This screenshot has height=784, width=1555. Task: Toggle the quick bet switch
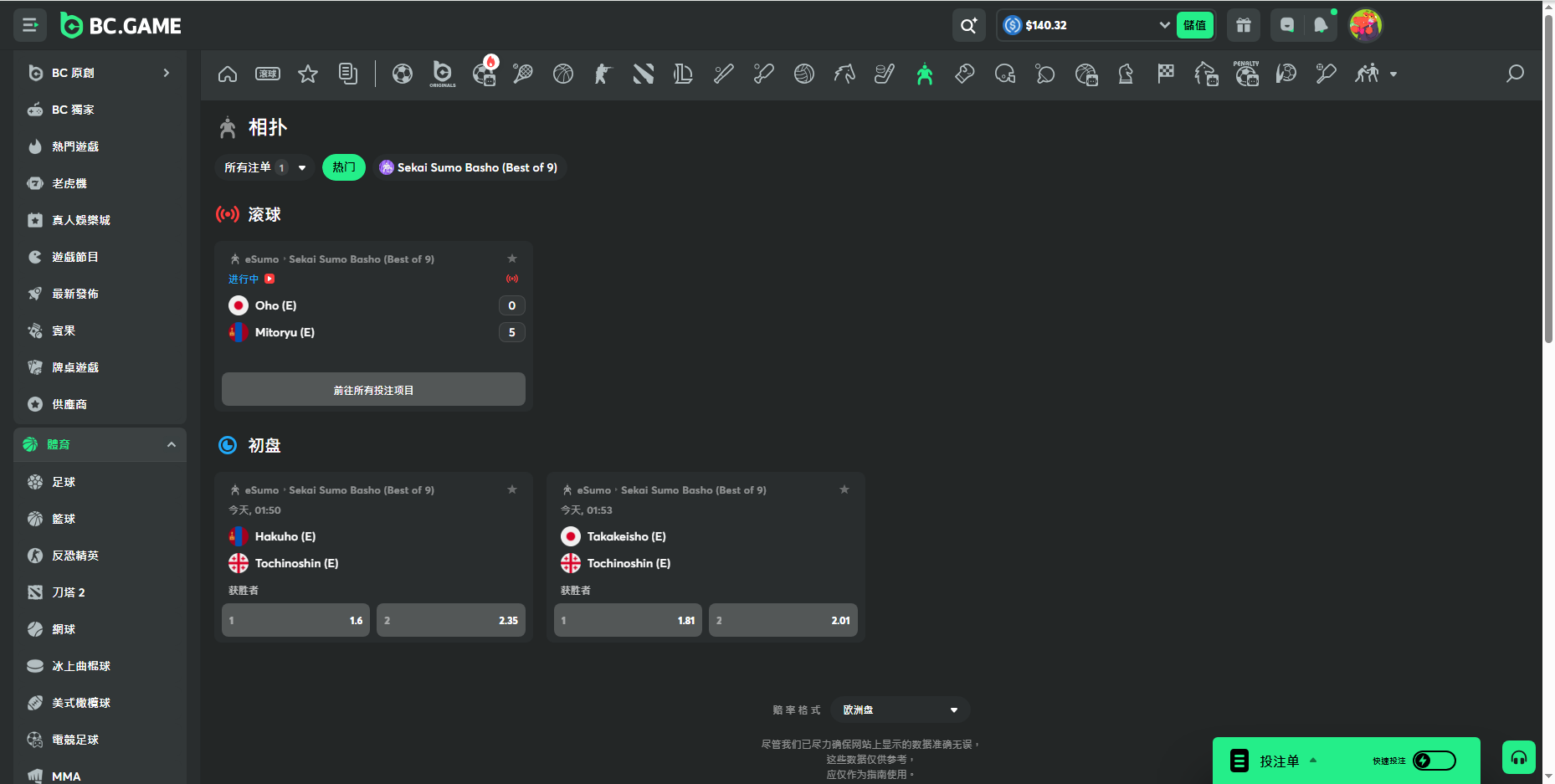tap(1434, 761)
